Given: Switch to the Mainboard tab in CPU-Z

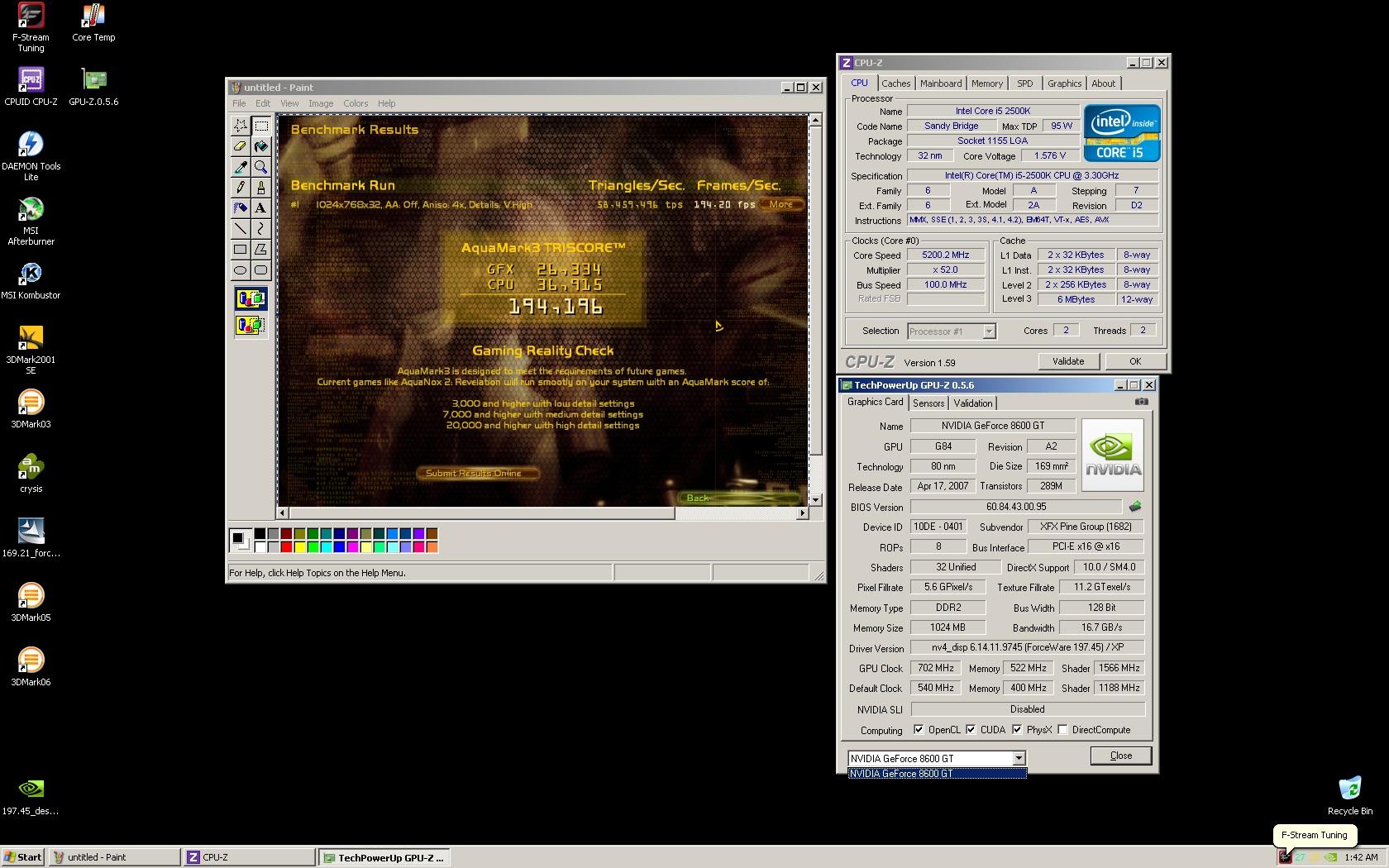Looking at the screenshot, I should [941, 83].
